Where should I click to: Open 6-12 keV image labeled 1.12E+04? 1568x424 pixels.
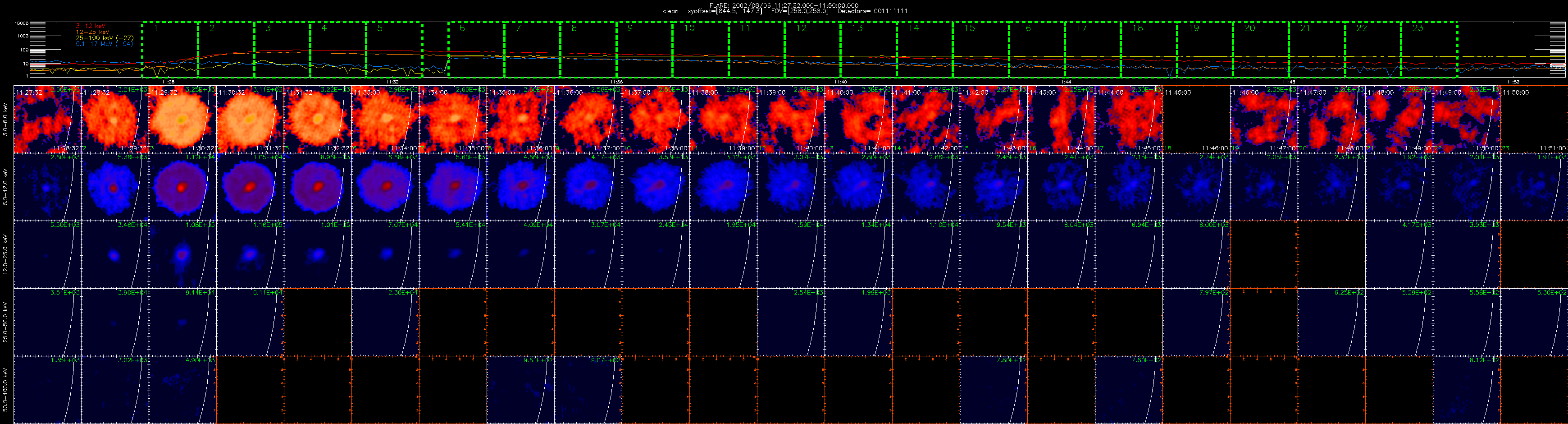coord(182,186)
